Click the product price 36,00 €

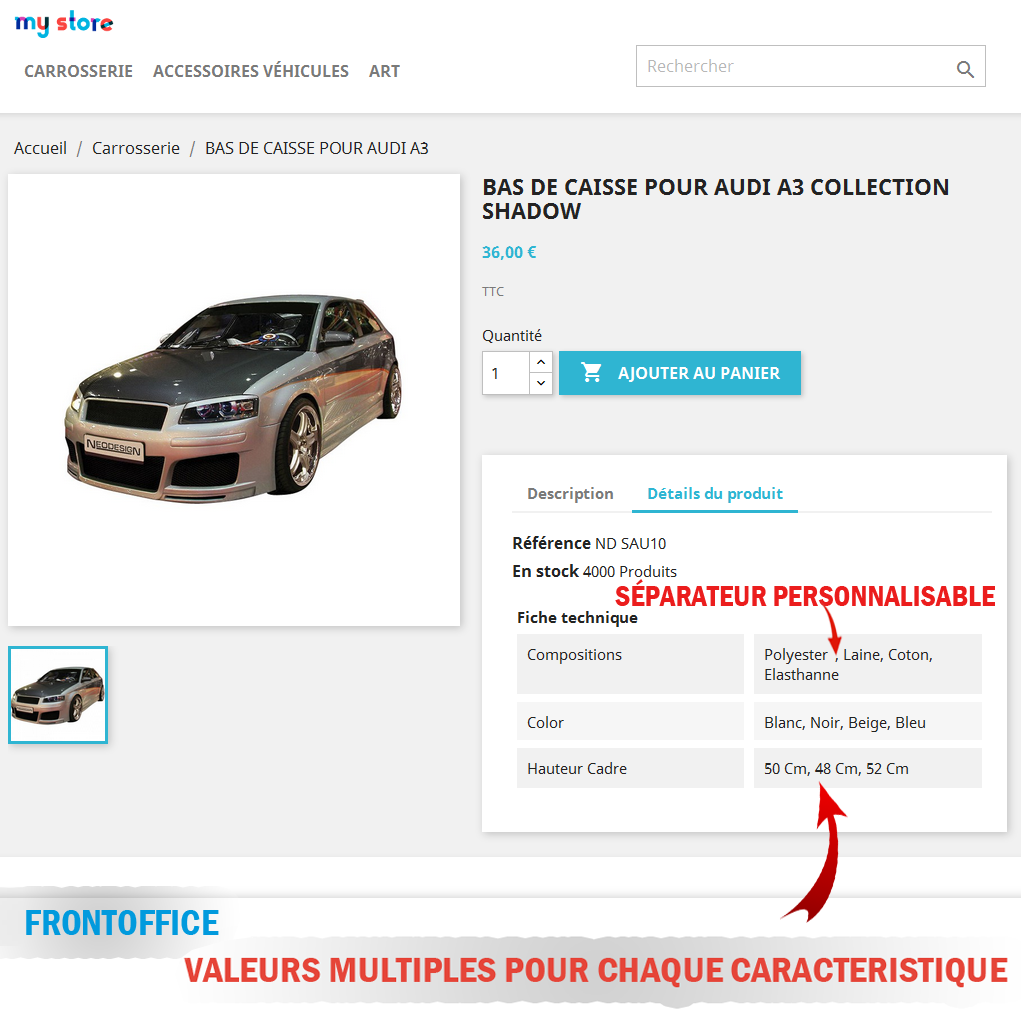coord(509,253)
